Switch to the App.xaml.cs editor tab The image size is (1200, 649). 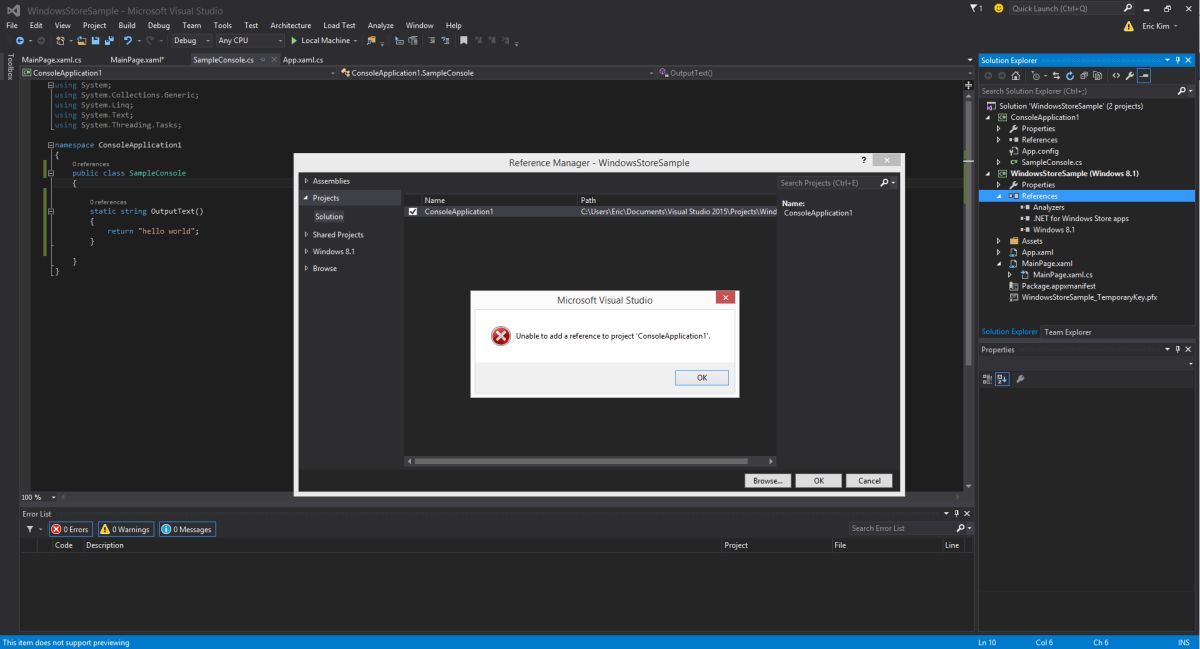pos(303,60)
